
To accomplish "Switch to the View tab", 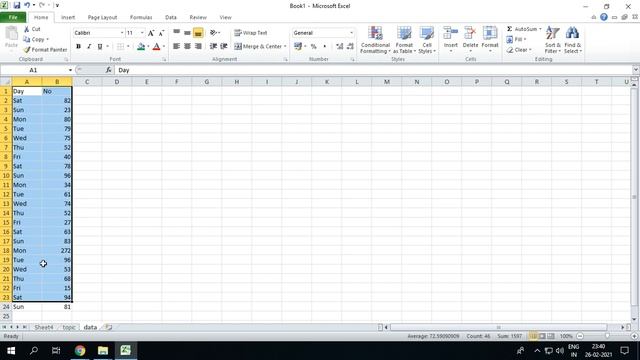I will pos(225,17).
